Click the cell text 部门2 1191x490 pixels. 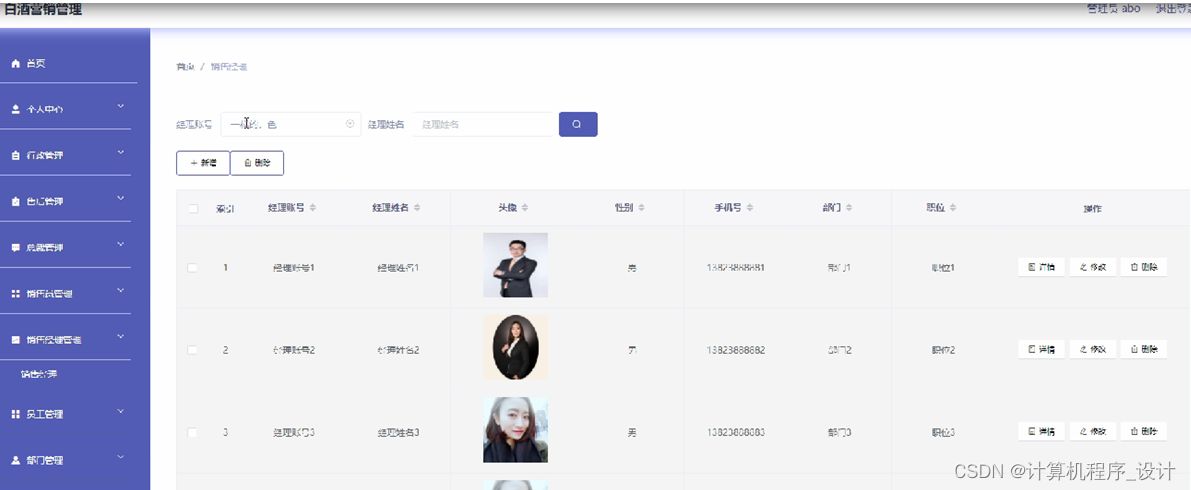[x=839, y=350]
